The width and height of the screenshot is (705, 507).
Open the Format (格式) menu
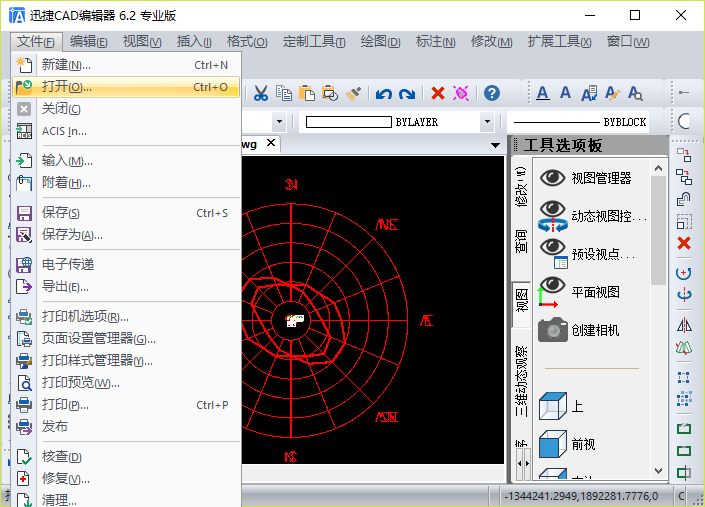(247, 42)
